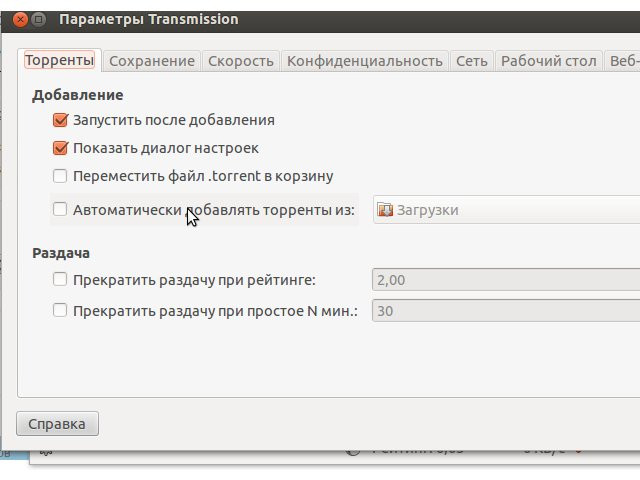Enable 'Прекратить раздачу при простое N мин.'
640x480 pixels.
click(60, 311)
